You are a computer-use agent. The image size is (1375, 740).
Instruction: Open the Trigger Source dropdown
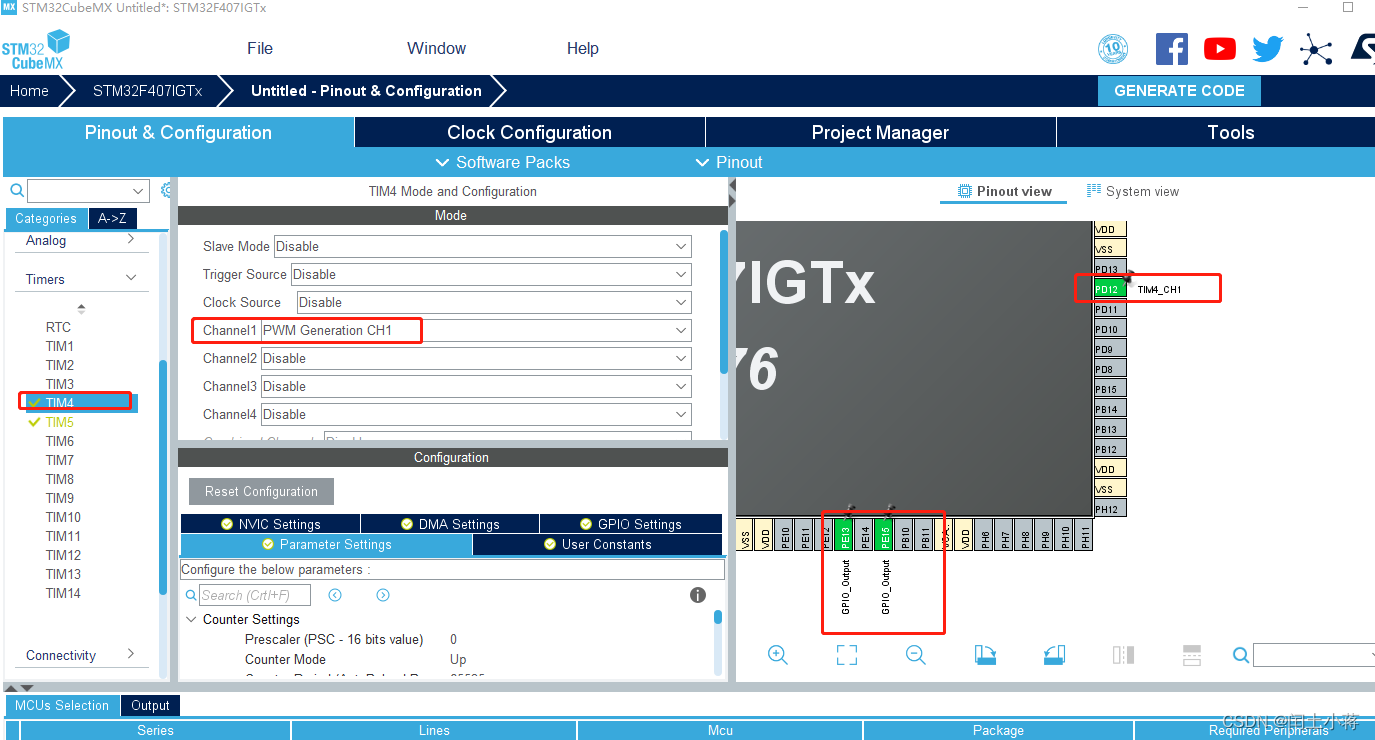coord(491,274)
